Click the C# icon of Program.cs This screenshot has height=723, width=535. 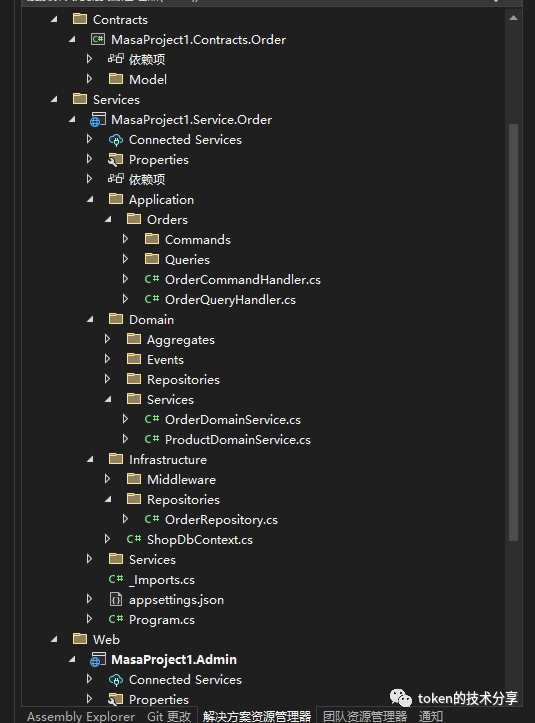pos(116,619)
